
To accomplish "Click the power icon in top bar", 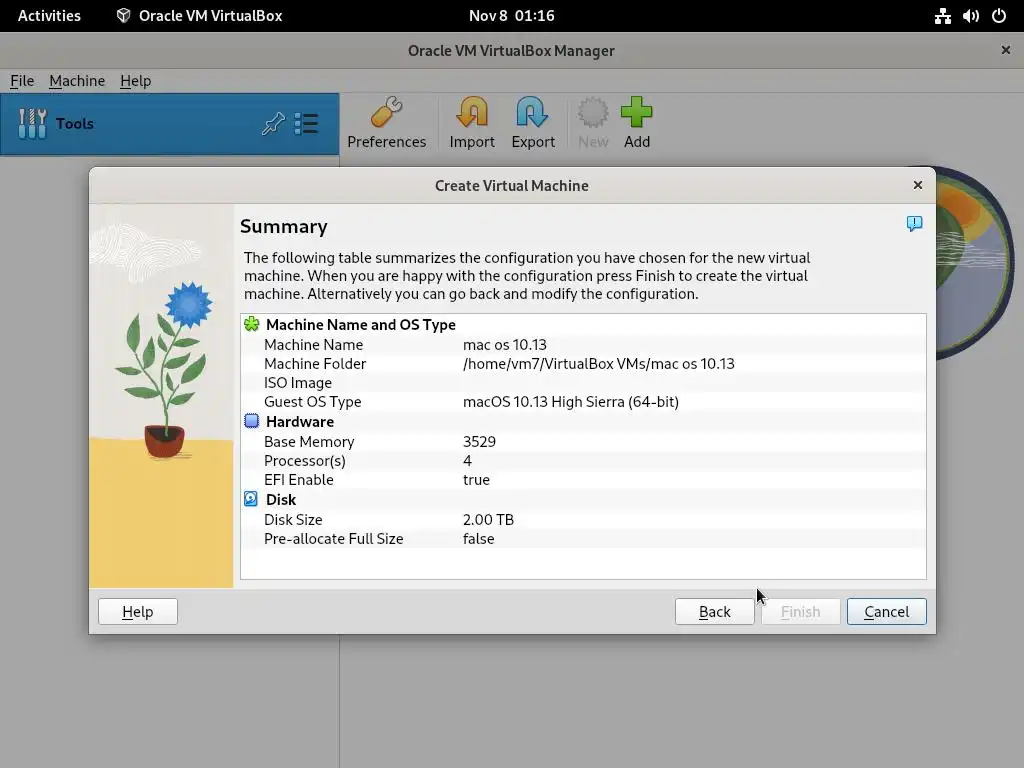I will click(x=999, y=16).
